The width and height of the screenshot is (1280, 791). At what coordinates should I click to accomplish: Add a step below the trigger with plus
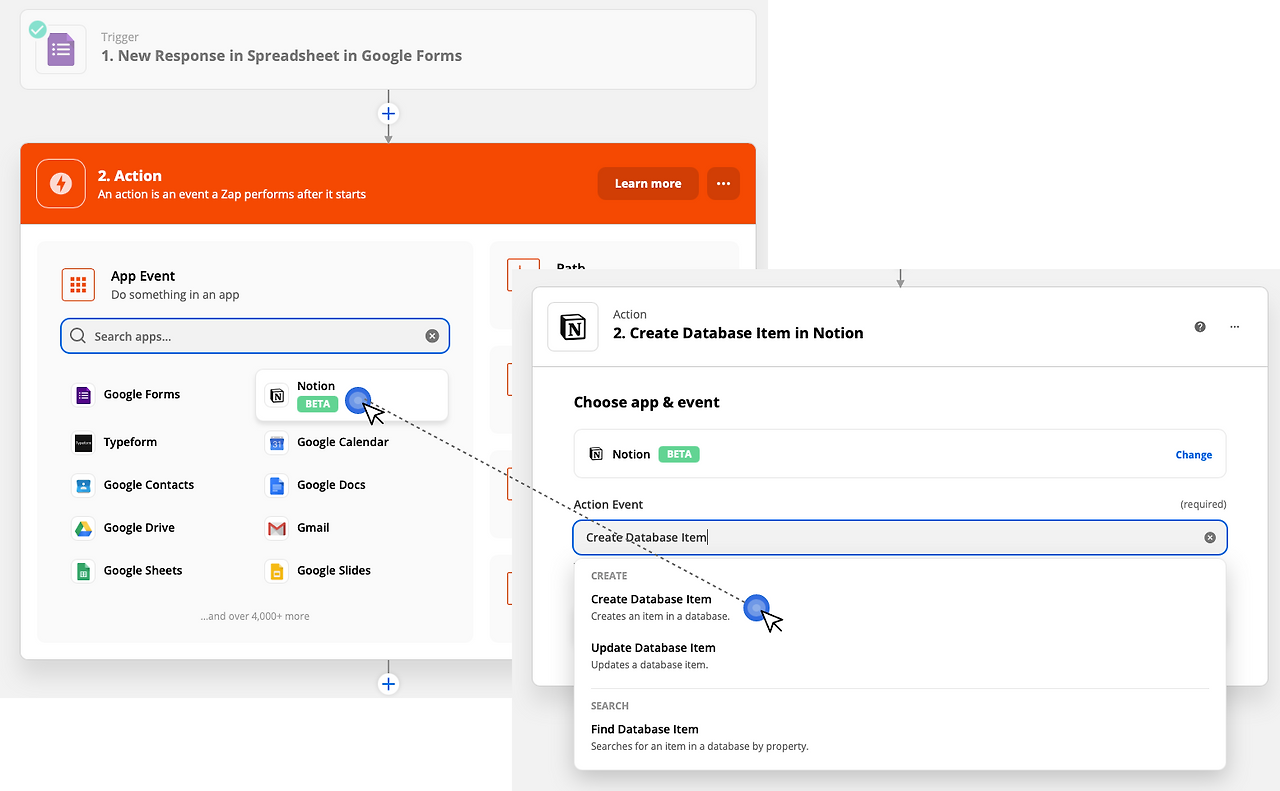(x=389, y=113)
